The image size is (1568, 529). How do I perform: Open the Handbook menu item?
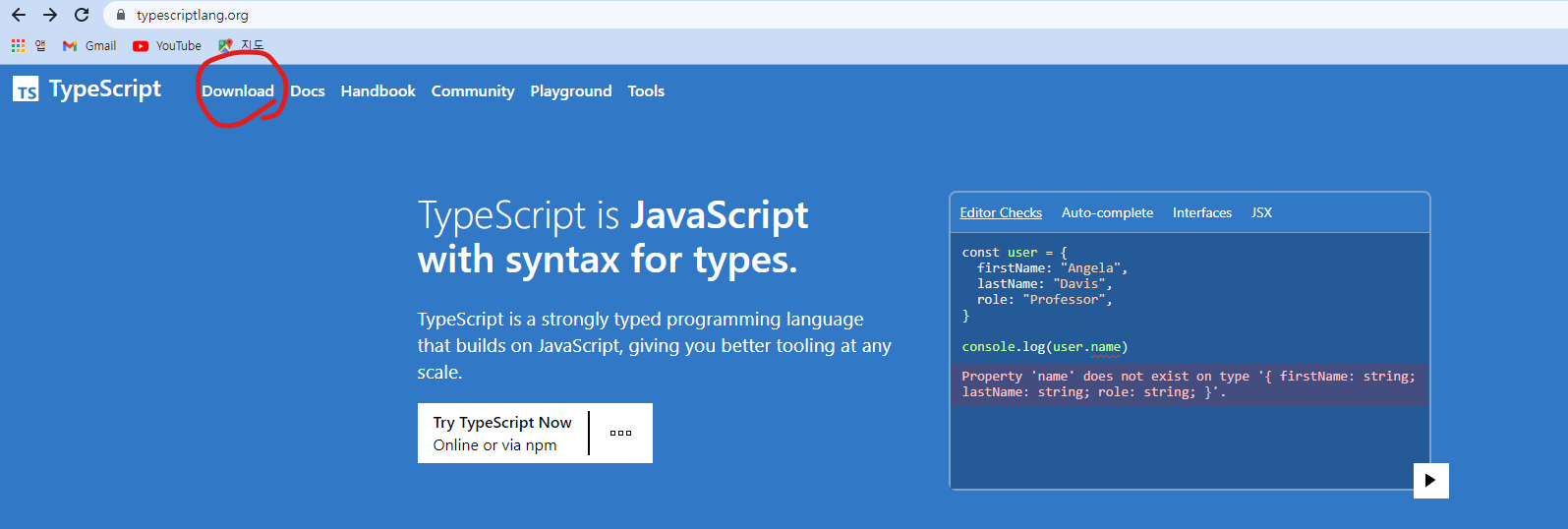point(378,90)
